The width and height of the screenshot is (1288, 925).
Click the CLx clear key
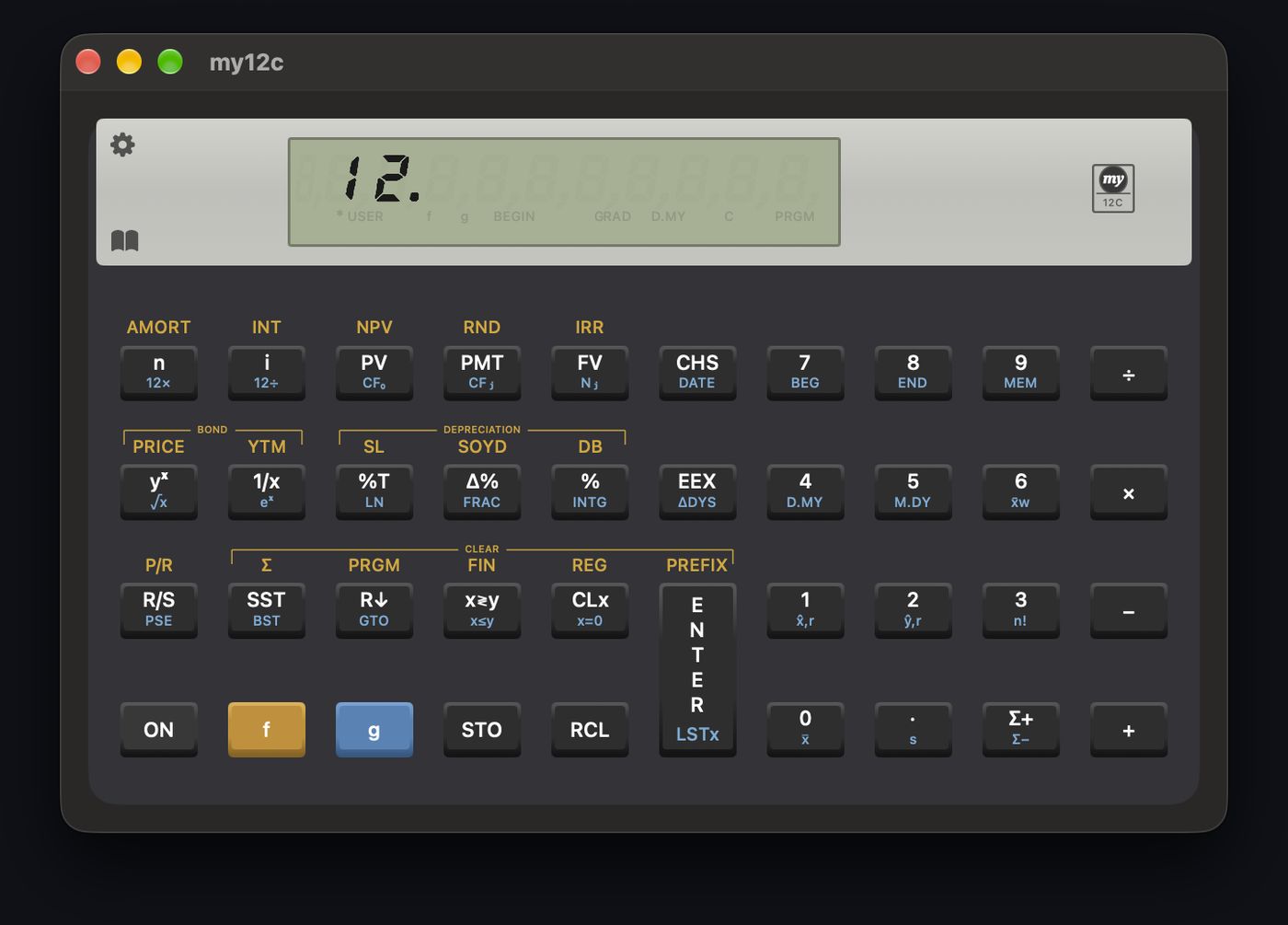click(590, 610)
